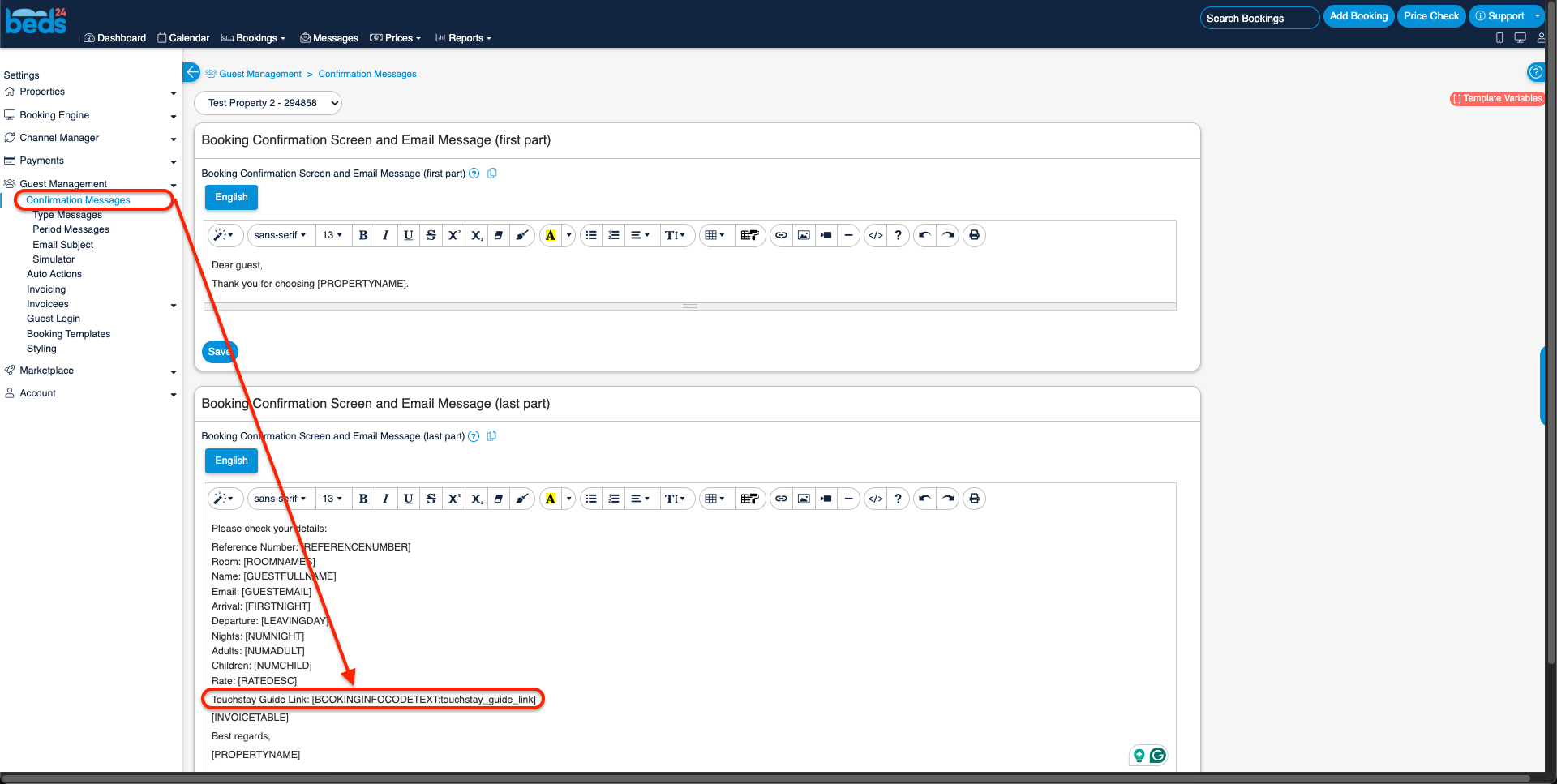Open color palette arrow in first part editor
Viewport: 1557px width, 784px height.
569,235
